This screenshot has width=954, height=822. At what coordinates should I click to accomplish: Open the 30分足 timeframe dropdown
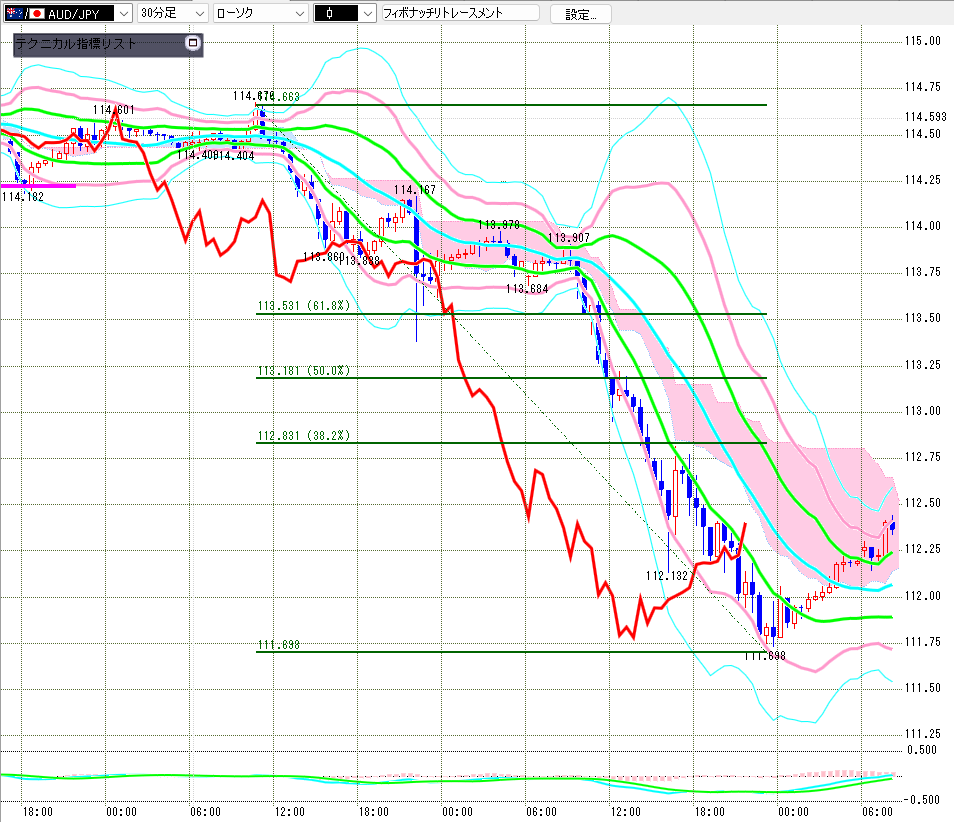point(173,13)
